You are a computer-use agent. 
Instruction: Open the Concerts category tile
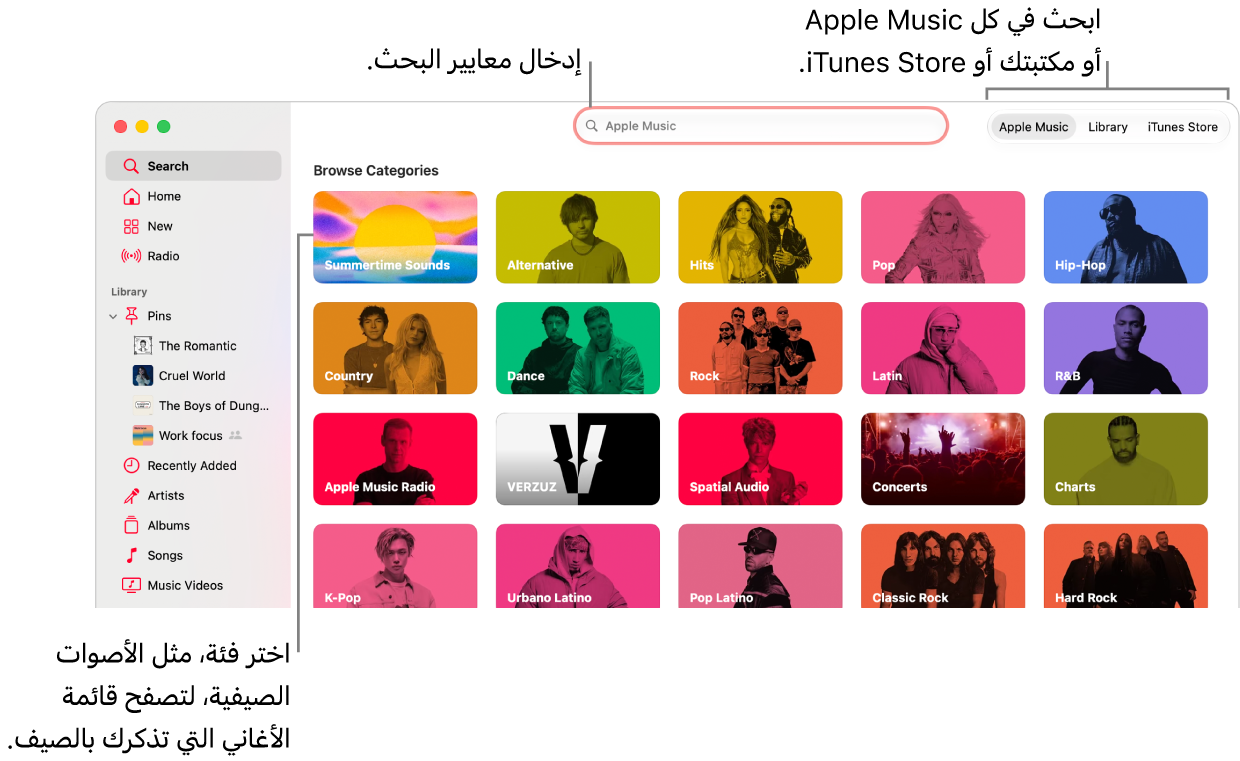coord(943,459)
